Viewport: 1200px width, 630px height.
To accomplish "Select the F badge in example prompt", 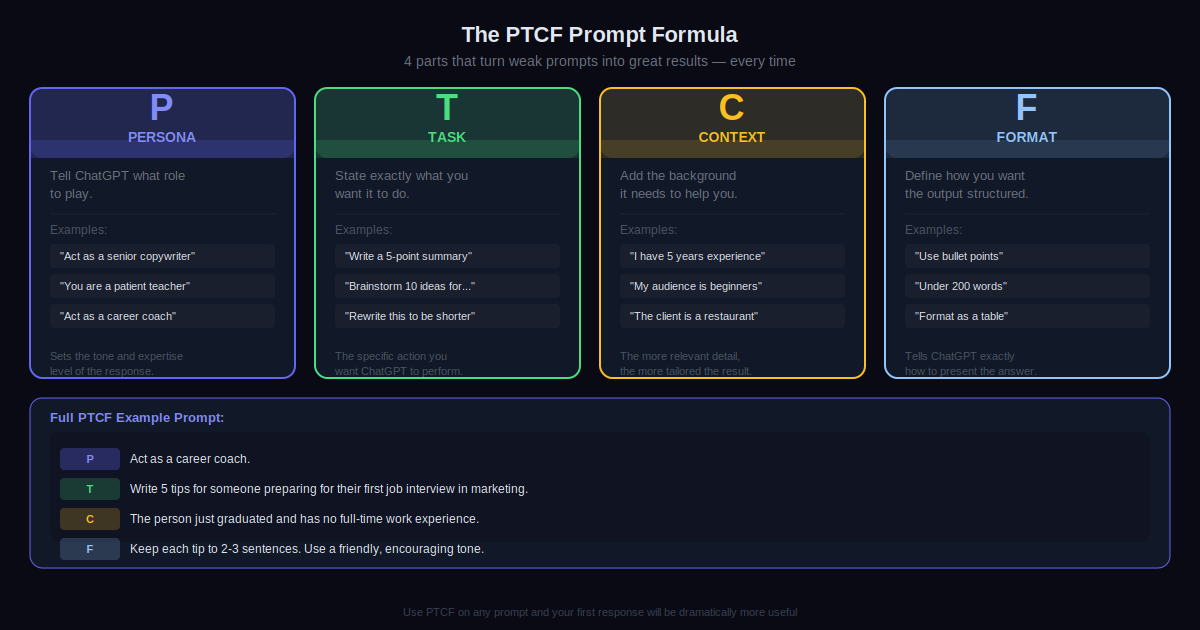I will point(90,549).
